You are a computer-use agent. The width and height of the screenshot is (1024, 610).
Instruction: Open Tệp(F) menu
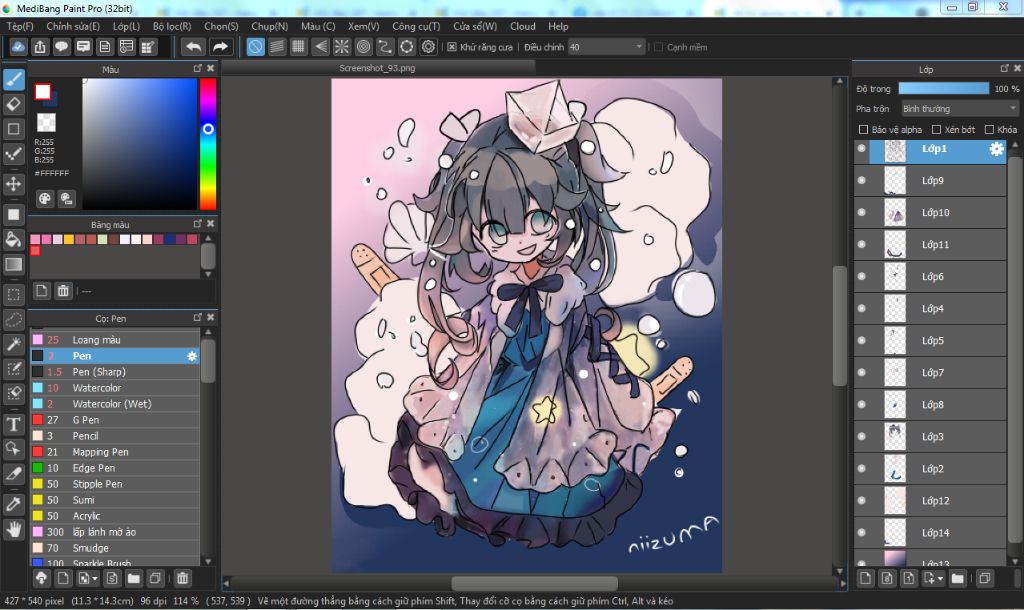(x=20, y=26)
